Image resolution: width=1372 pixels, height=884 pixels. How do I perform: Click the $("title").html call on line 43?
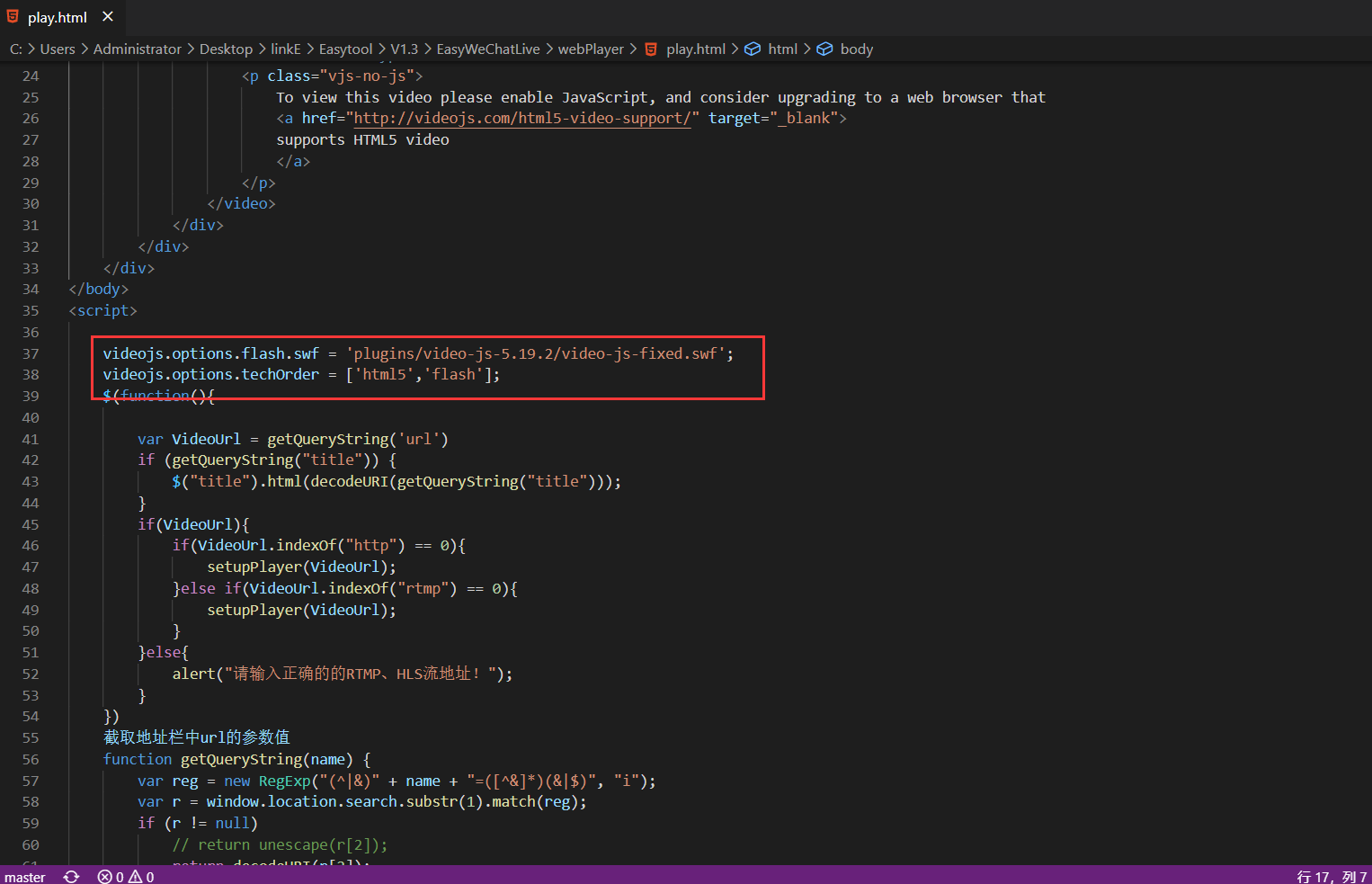tap(396, 481)
